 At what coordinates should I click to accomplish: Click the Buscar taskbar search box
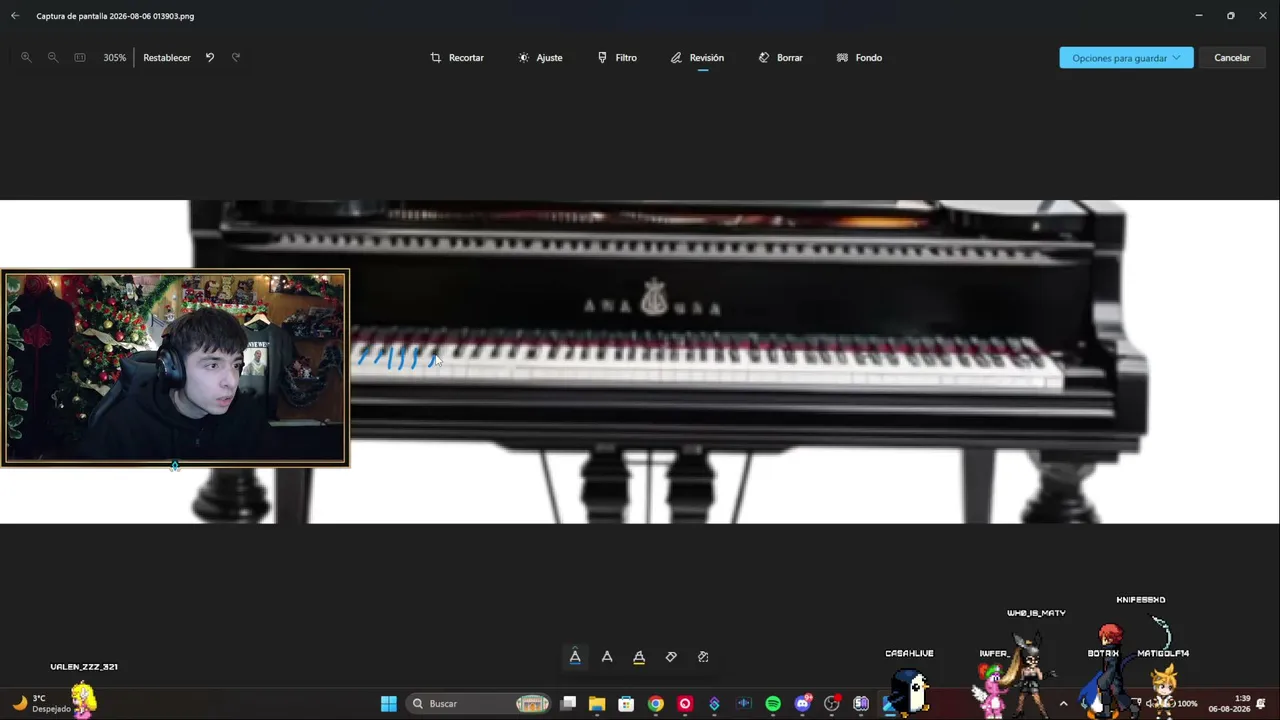pyautogui.click(x=480, y=704)
